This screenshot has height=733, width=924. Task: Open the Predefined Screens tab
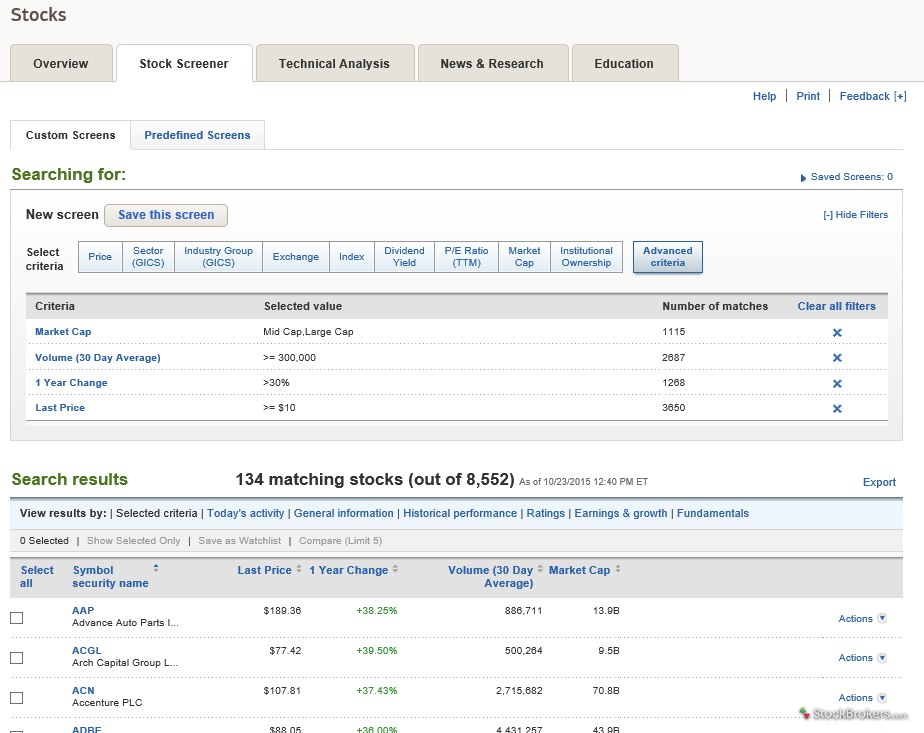pyautogui.click(x=197, y=135)
